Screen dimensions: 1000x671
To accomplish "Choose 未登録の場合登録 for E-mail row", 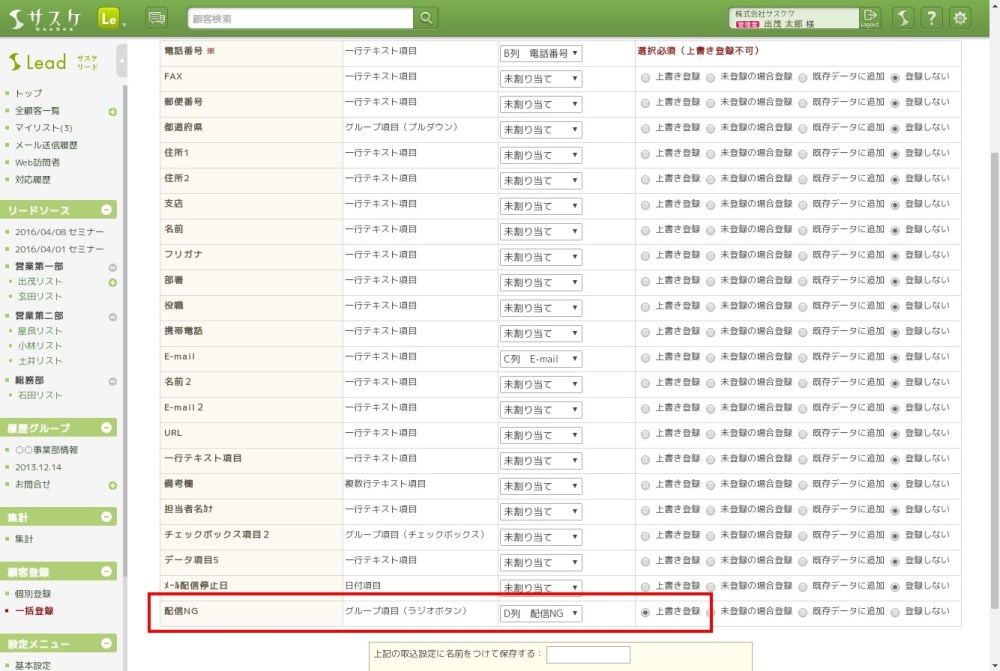I will (711, 358).
